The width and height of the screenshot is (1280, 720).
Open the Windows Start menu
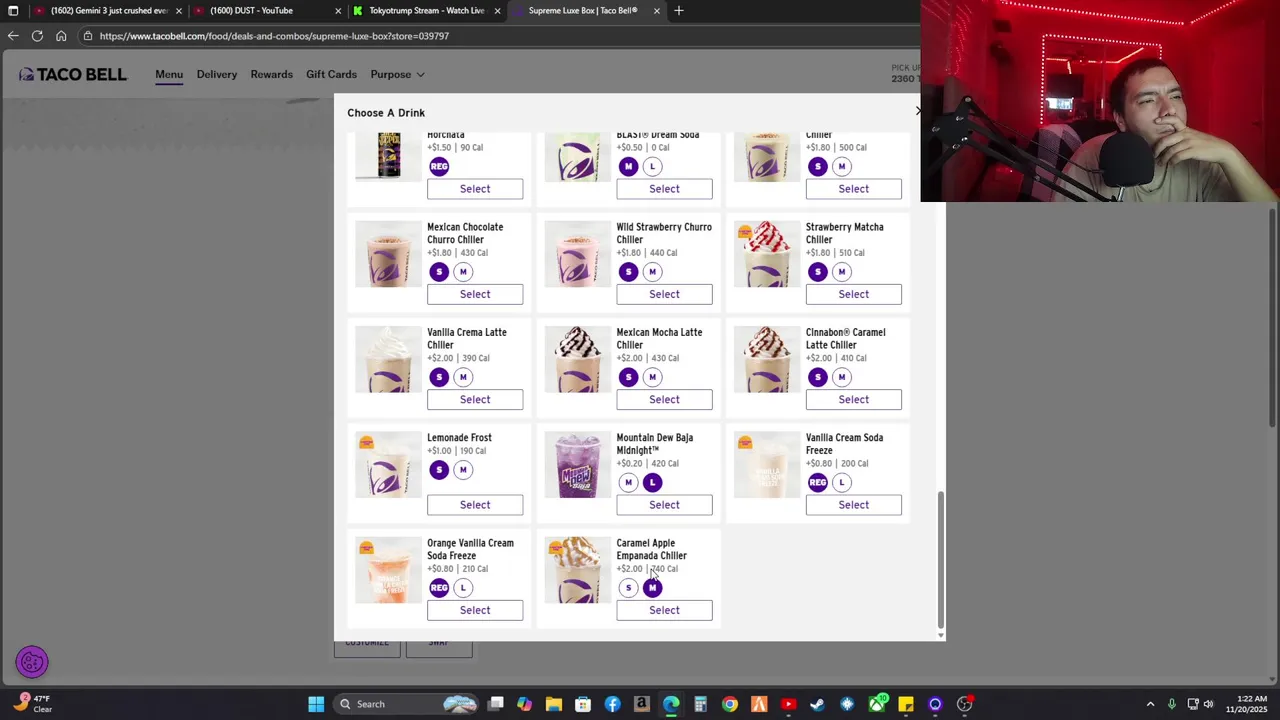(316, 704)
